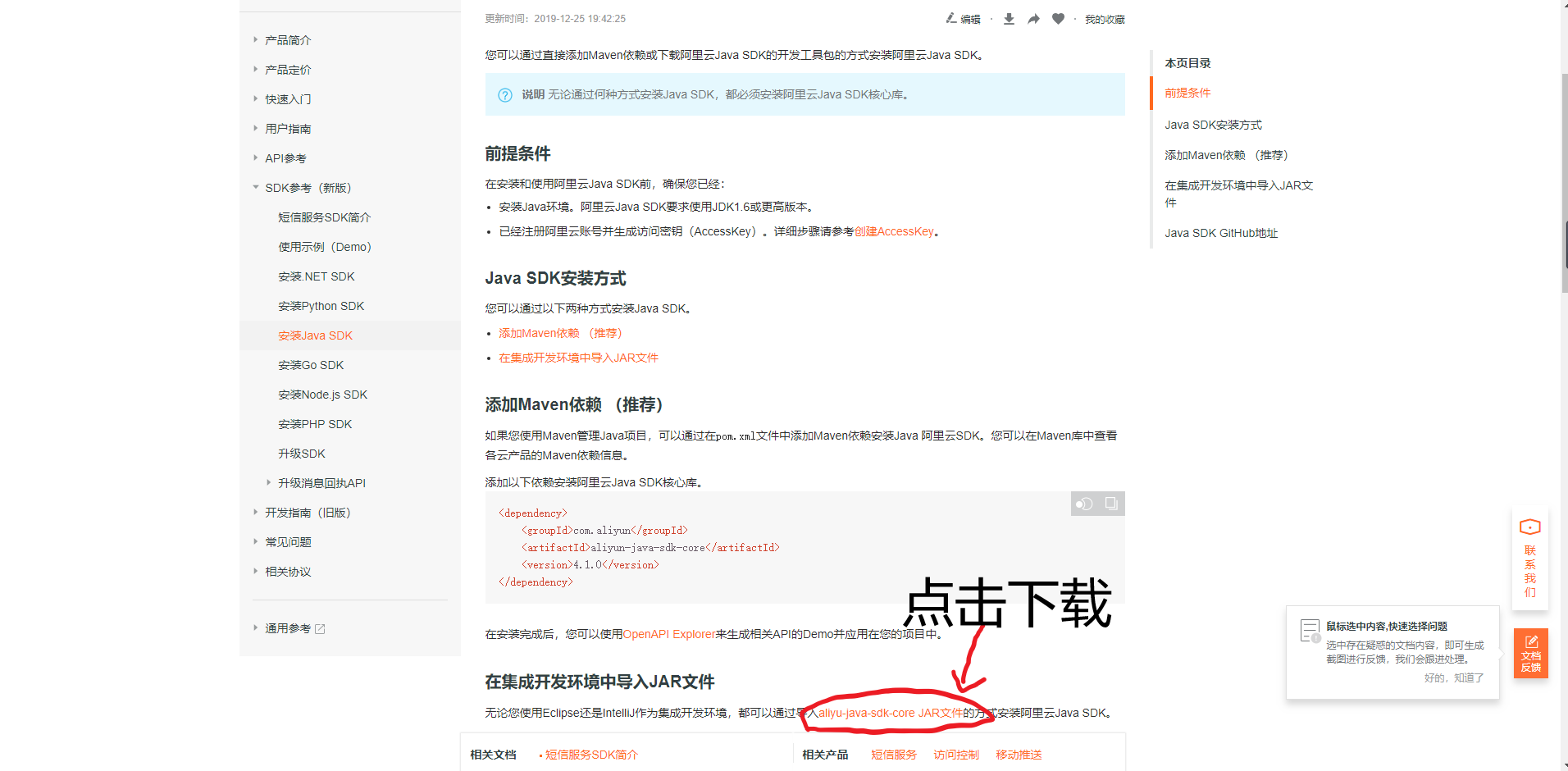Viewport: 1568px width, 771px height.
Task: Click the heart favorite icon
Action: pos(1058,19)
